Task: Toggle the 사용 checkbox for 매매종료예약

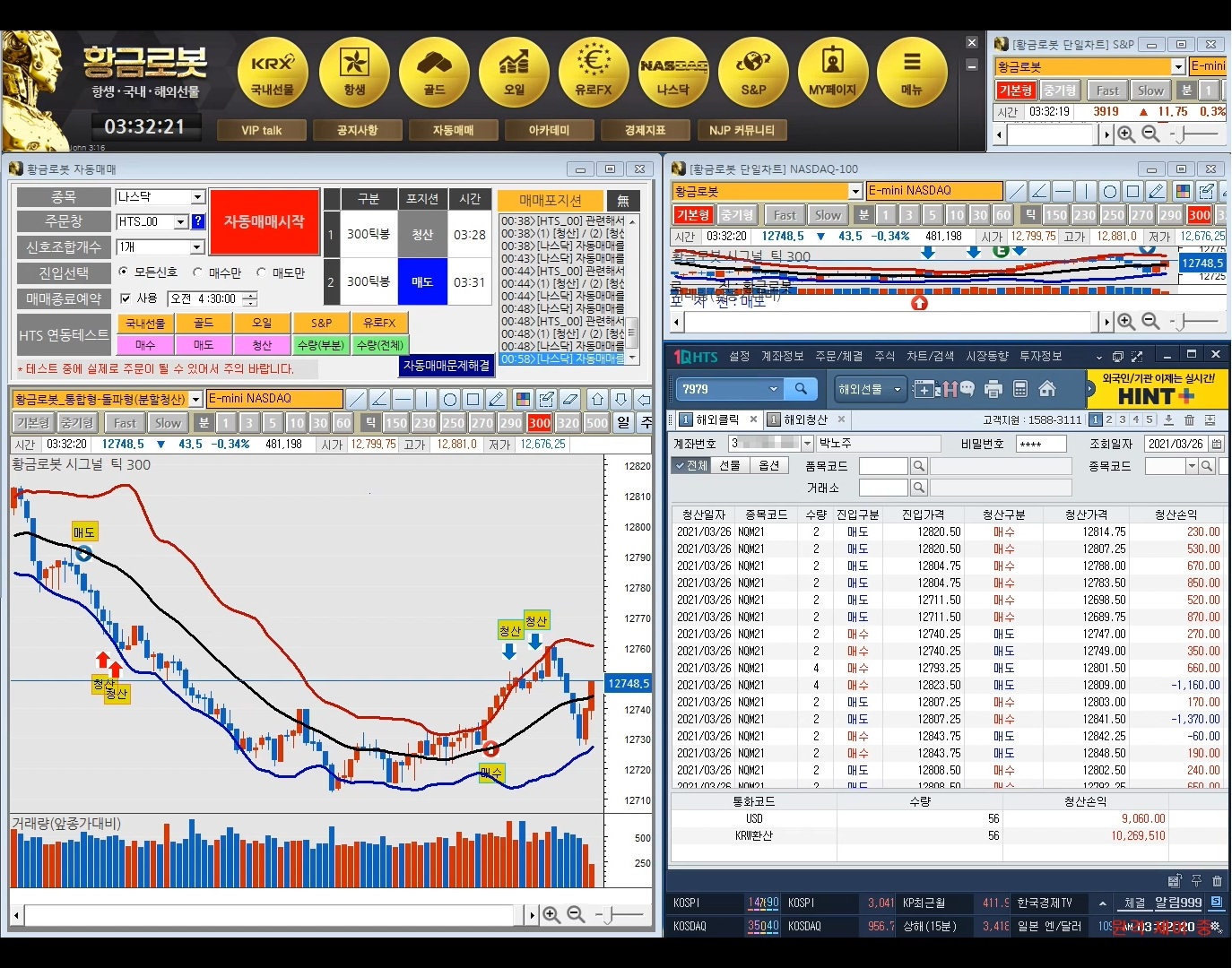Action: click(x=126, y=298)
